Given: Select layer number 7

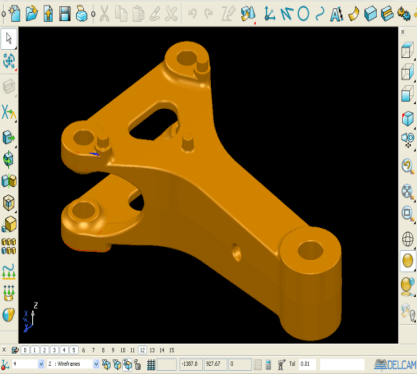Looking at the screenshot, I should click(x=93, y=350).
